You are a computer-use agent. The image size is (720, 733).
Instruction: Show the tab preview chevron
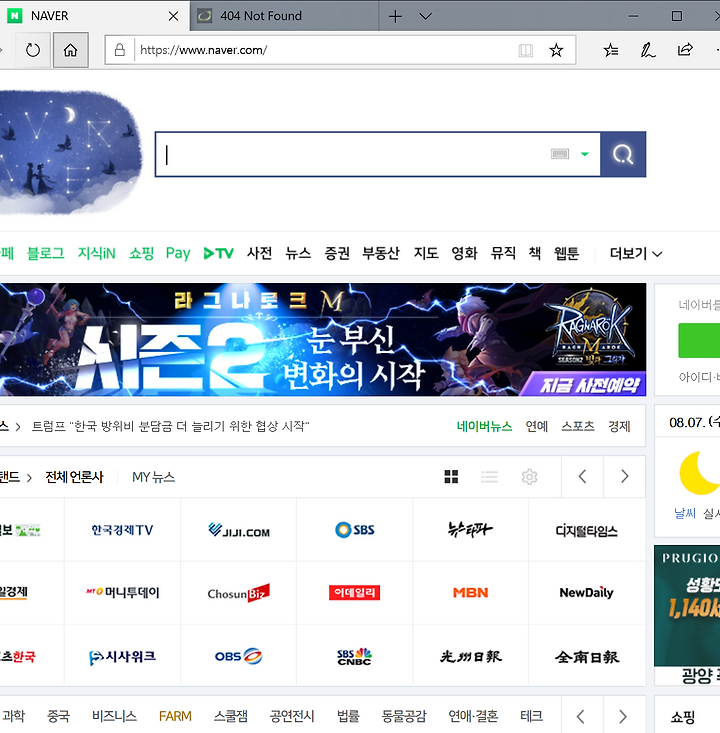(425, 16)
